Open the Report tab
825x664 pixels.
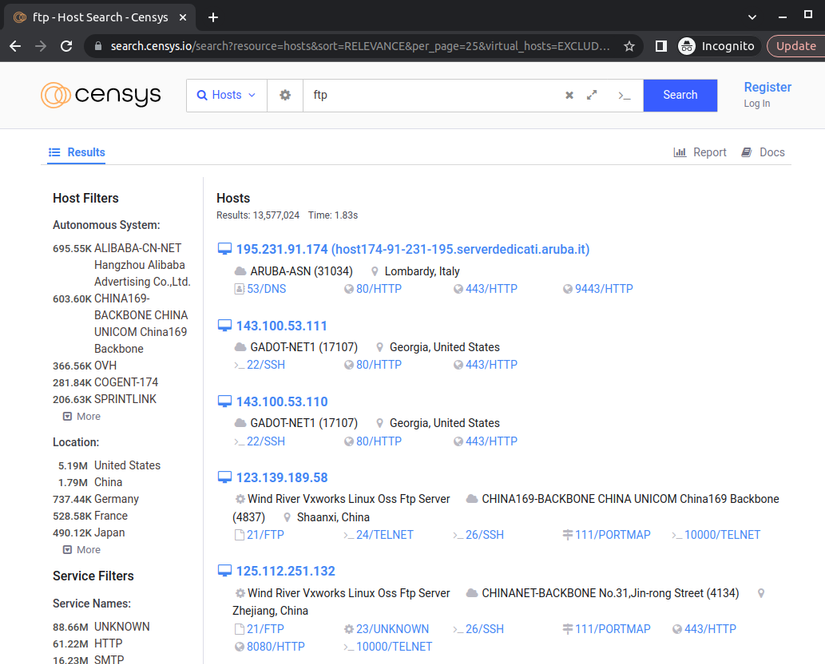(700, 152)
